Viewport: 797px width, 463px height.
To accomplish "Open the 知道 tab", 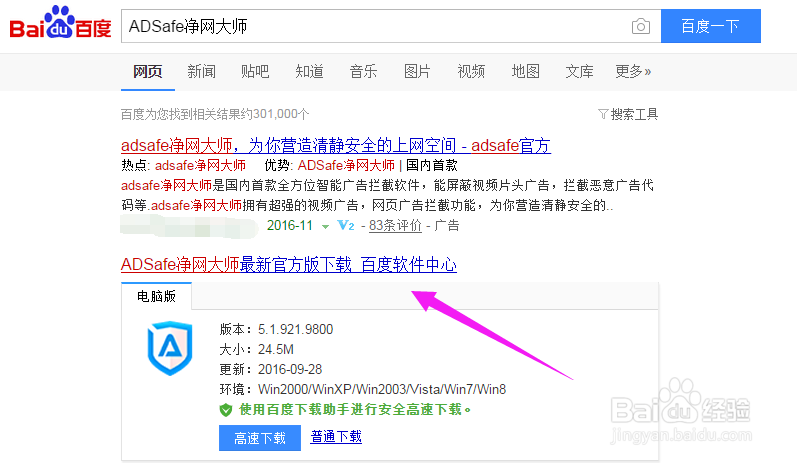I will point(309,71).
